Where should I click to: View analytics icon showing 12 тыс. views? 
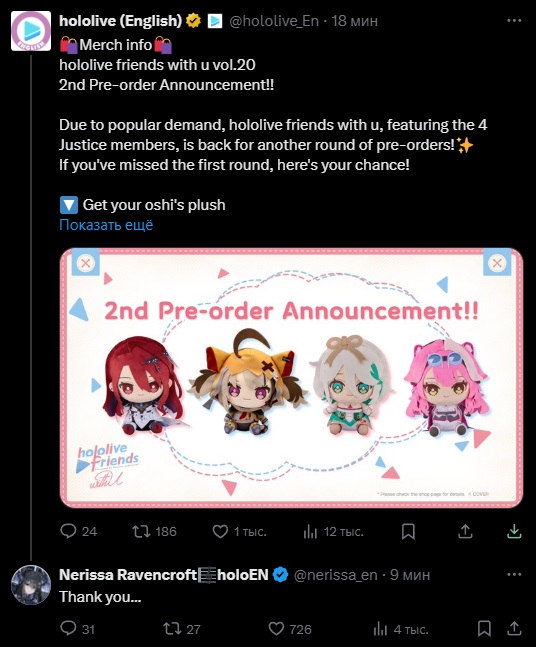(x=310, y=531)
